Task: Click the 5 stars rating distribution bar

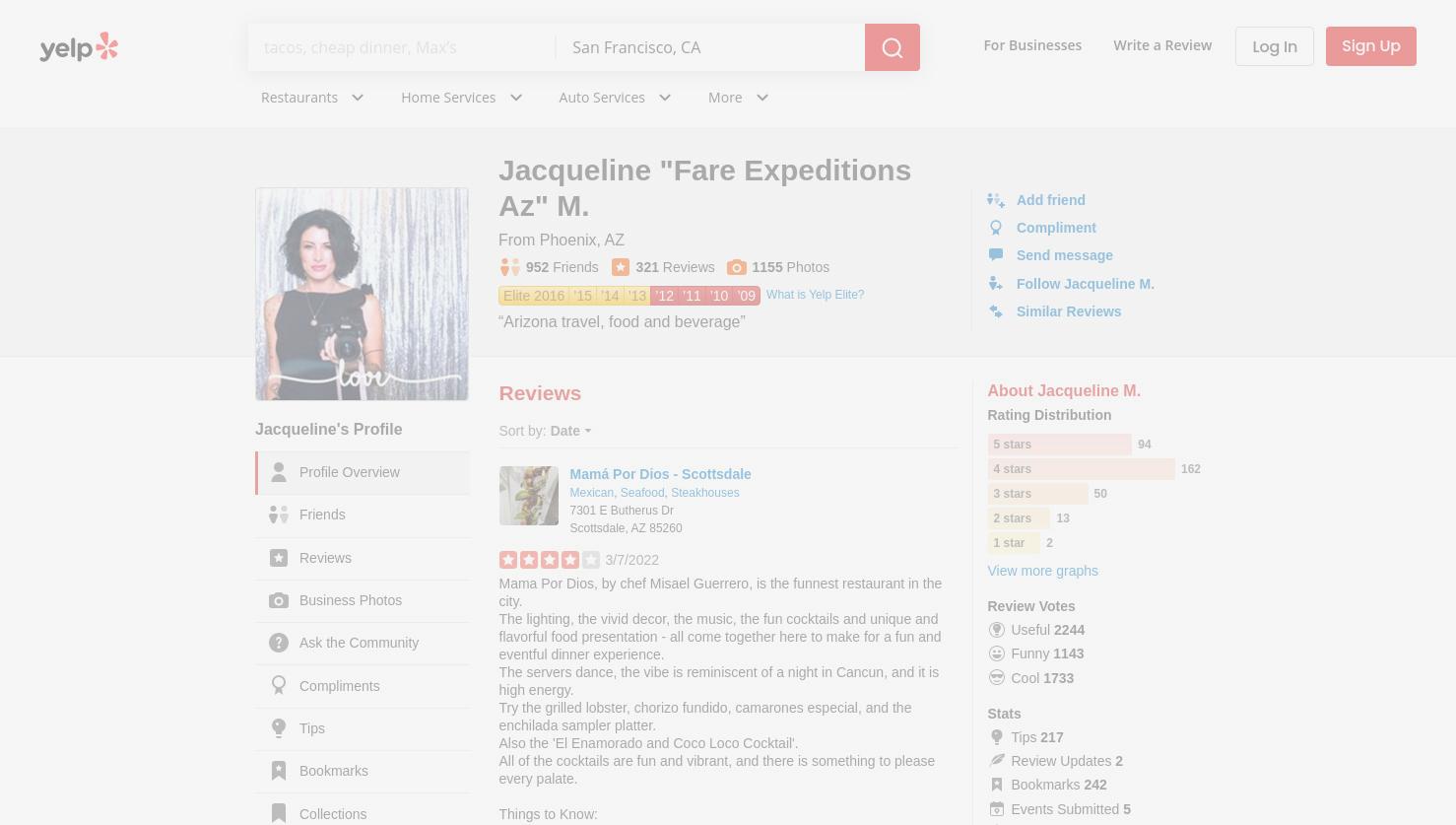Action: tap(1059, 445)
